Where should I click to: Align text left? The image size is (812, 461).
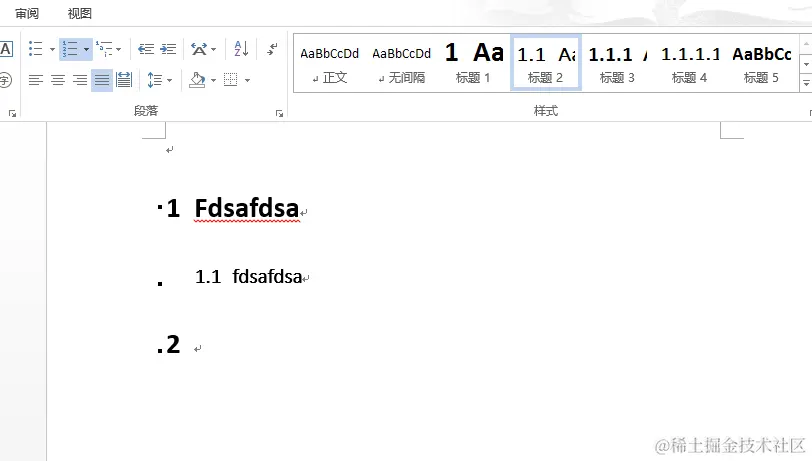tap(36, 80)
